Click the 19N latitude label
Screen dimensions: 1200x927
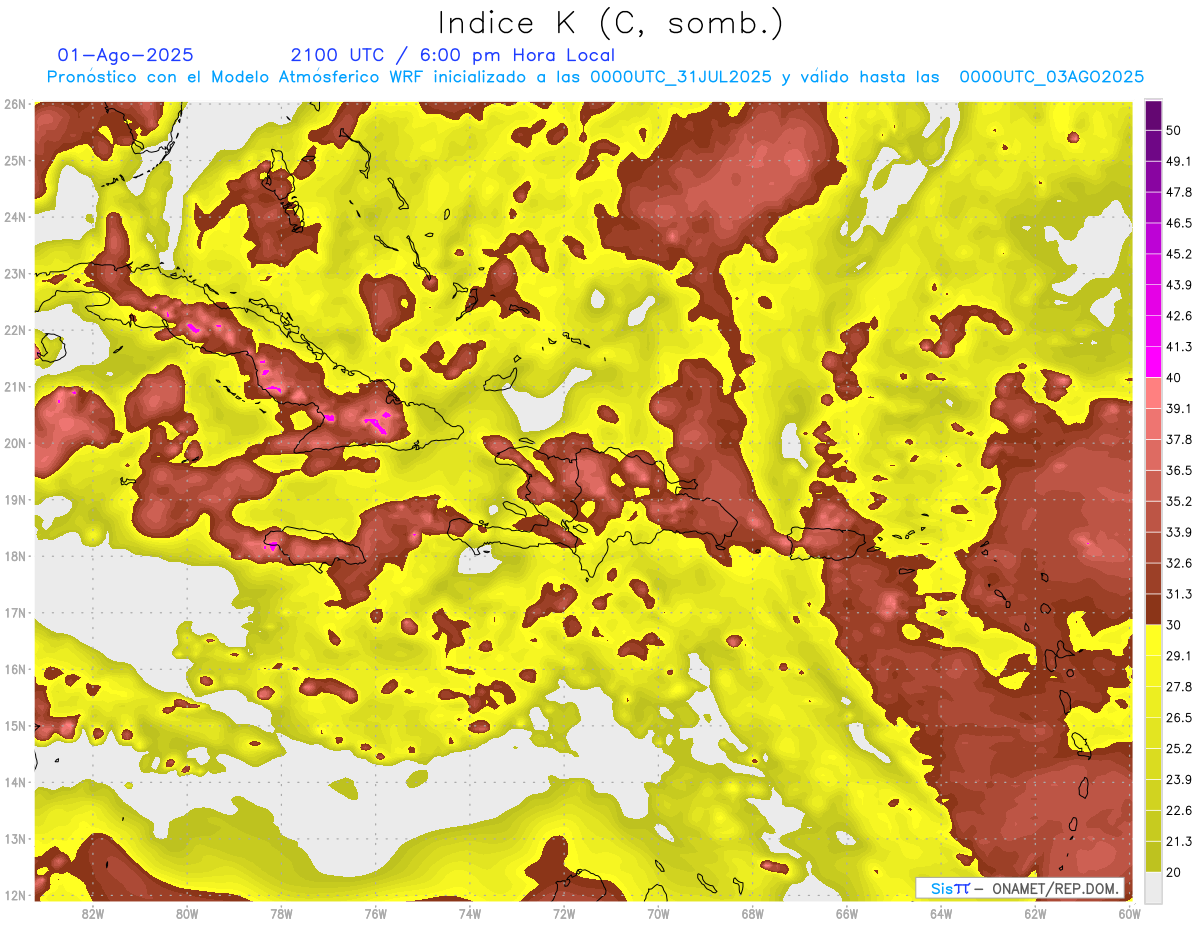click(14, 499)
